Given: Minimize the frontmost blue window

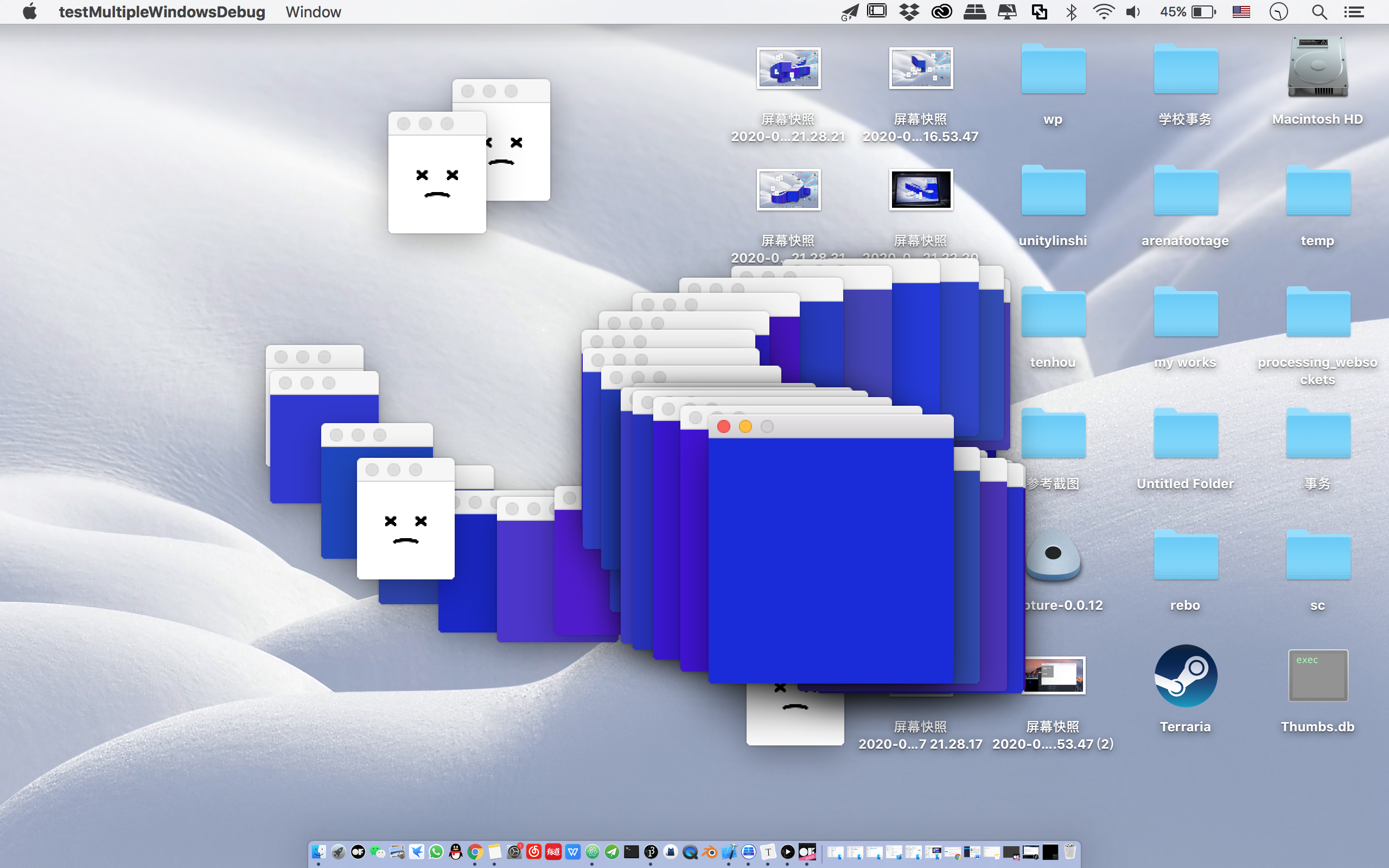Looking at the screenshot, I should point(745,426).
